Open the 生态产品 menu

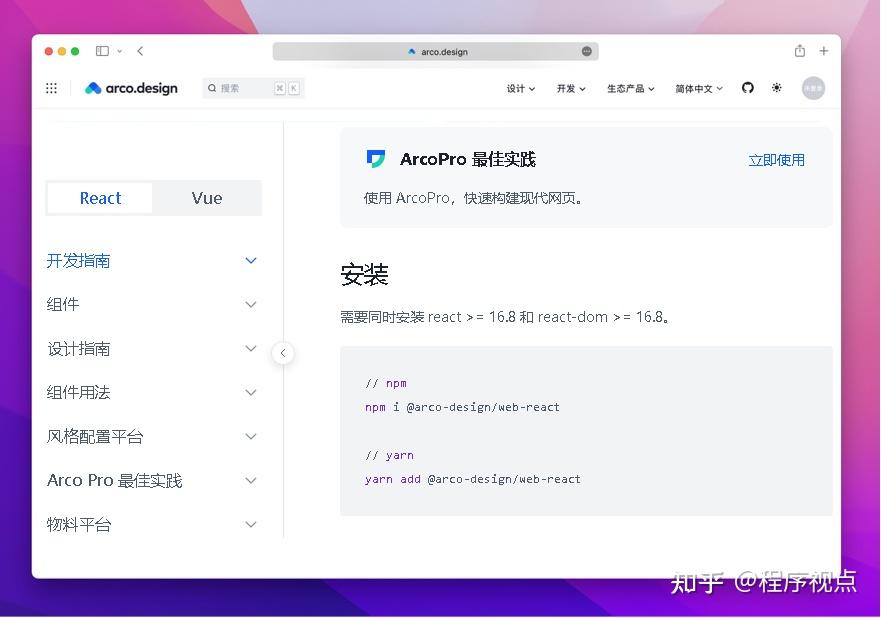tap(629, 88)
